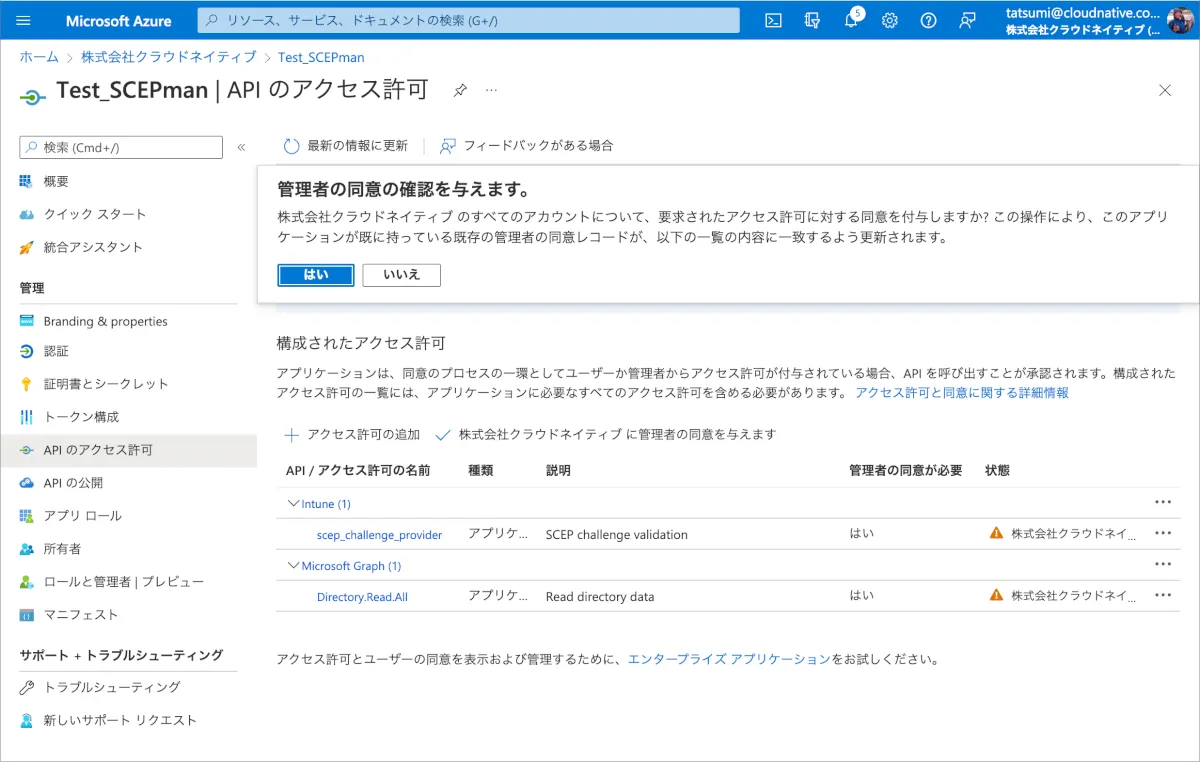Click the help question mark icon
The height and width of the screenshot is (762, 1200).
(928, 20)
